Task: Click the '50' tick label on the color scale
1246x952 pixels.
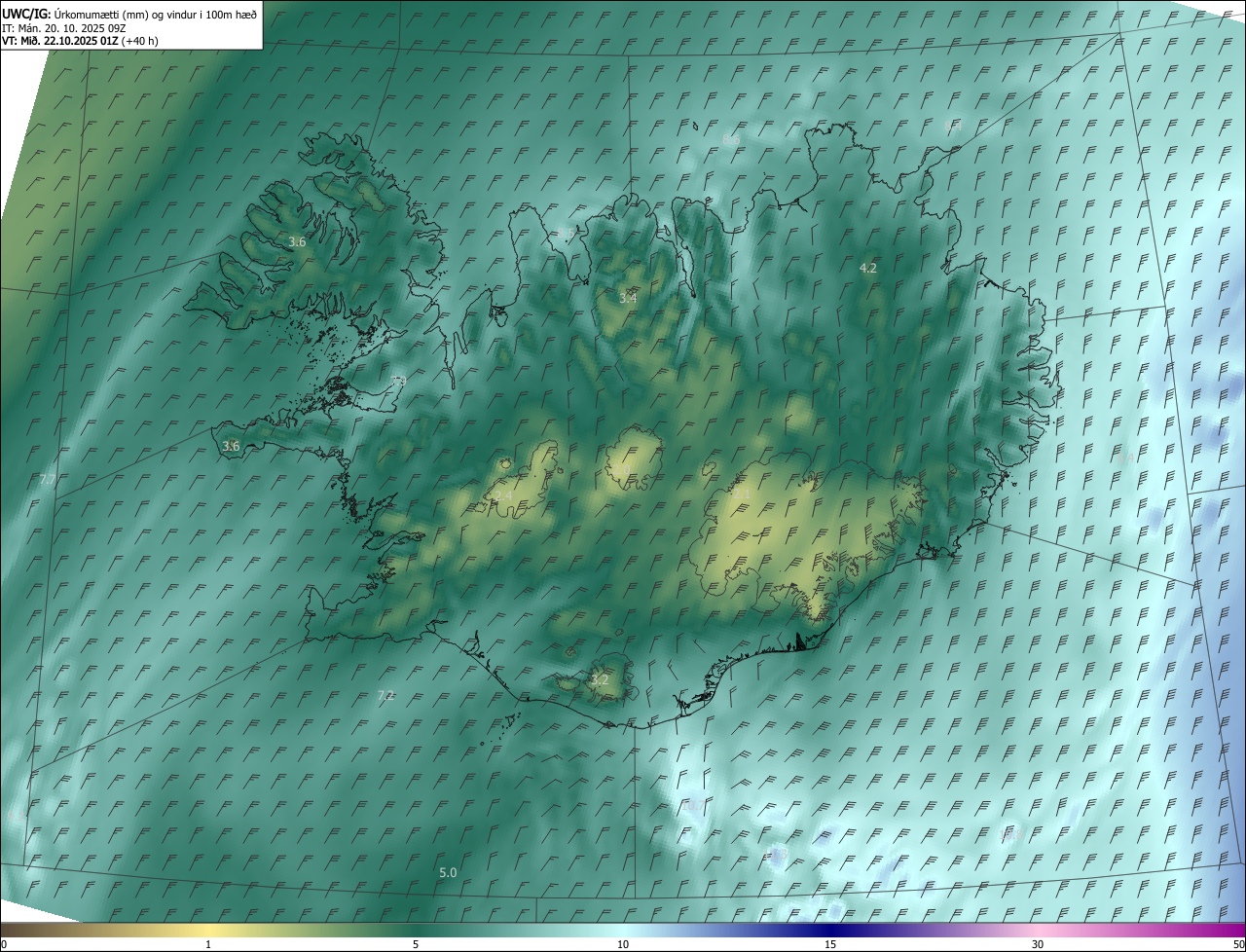Action: coord(1238,945)
